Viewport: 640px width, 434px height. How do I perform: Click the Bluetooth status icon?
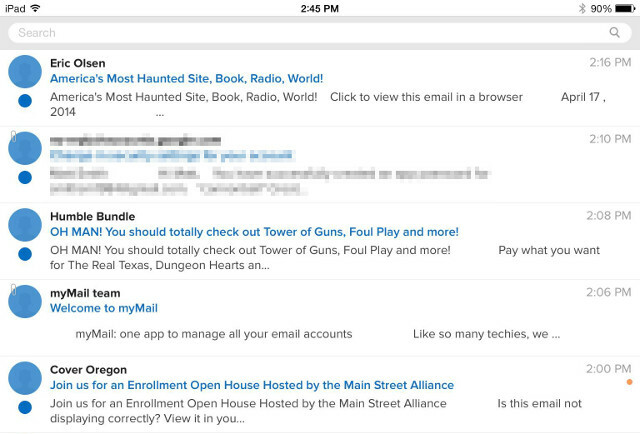[582, 8]
